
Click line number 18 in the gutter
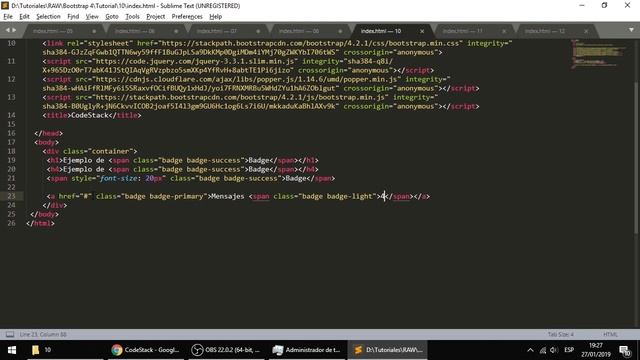(x=11, y=151)
